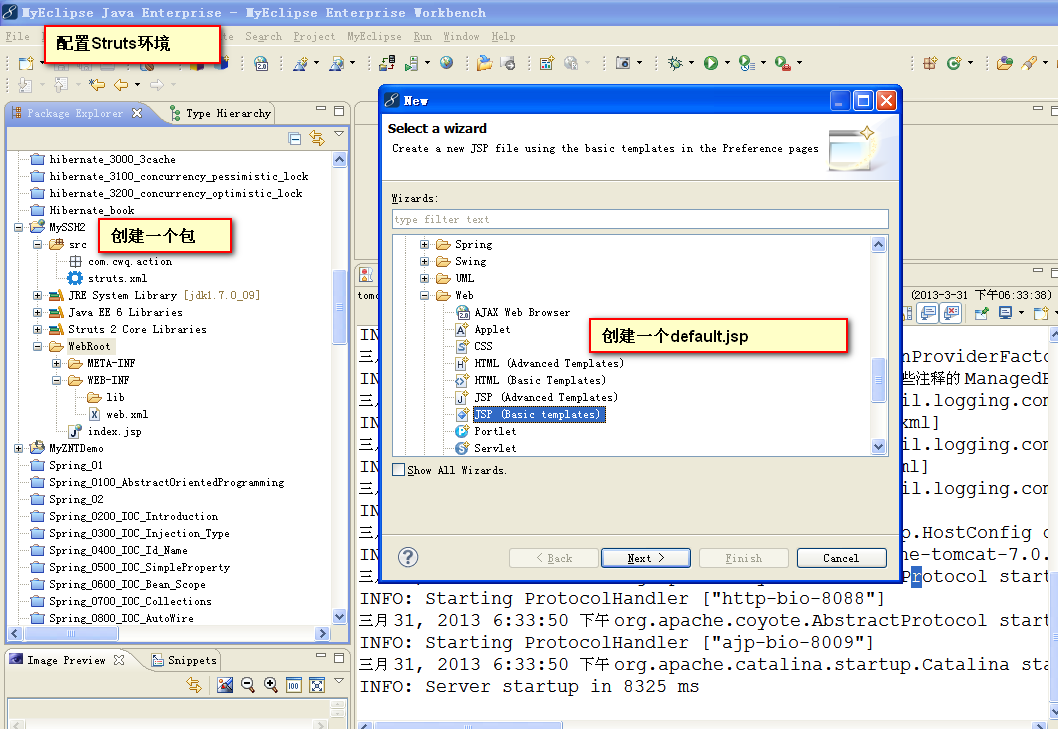Click the green Run icon
1058x729 pixels.
711,63
